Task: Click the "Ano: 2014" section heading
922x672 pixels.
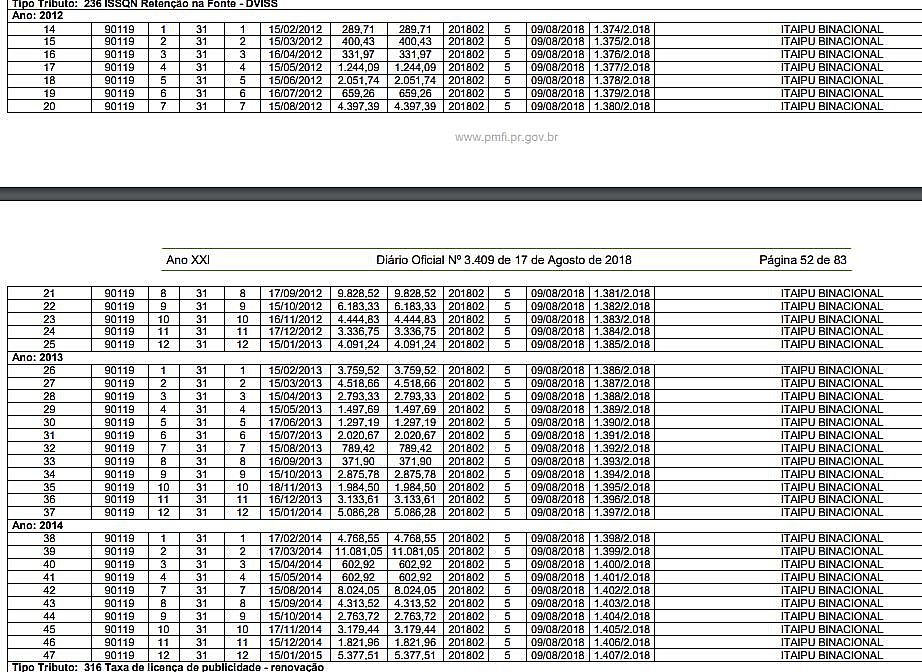Action: (x=38, y=526)
